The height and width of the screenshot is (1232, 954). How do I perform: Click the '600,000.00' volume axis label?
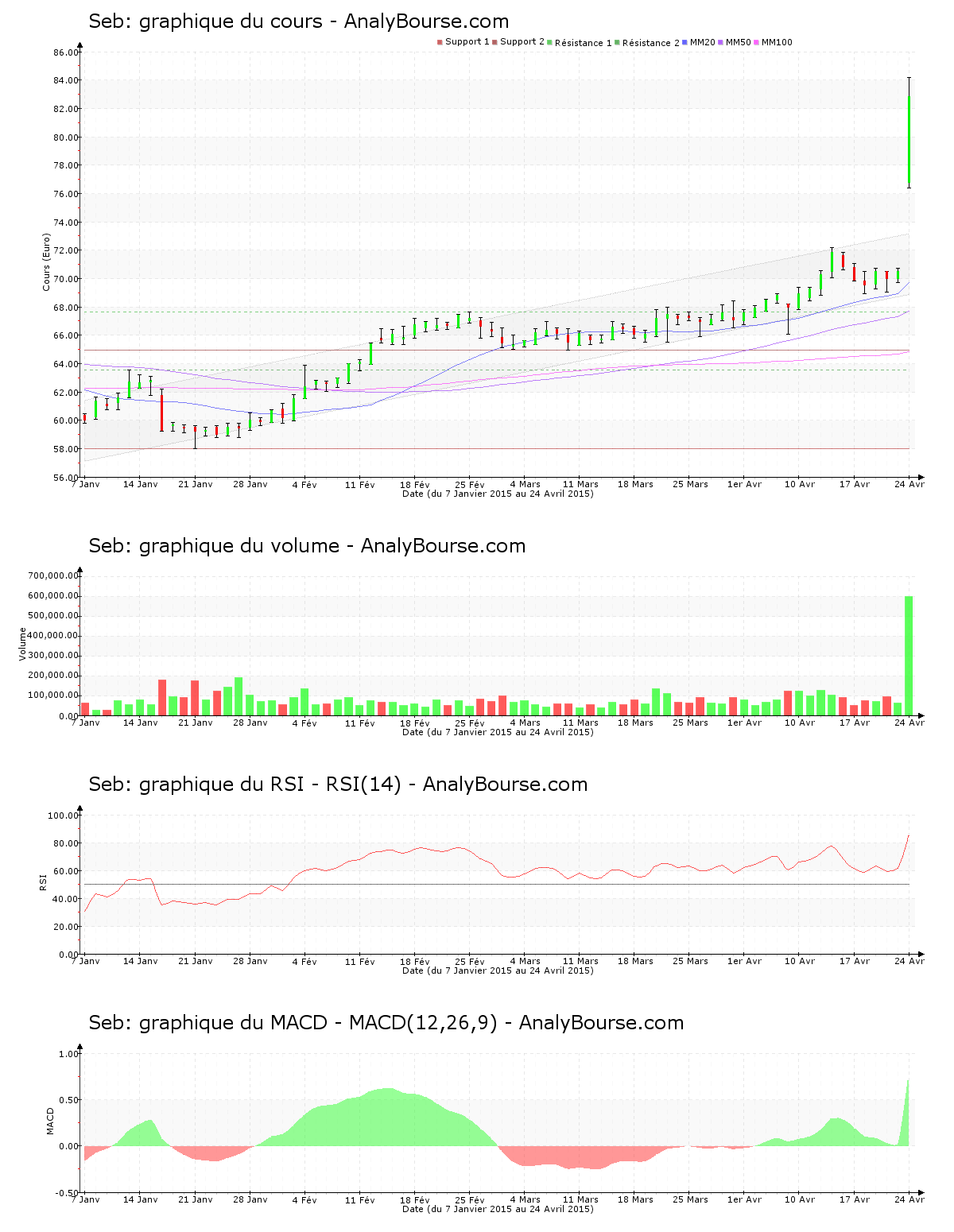(53, 596)
